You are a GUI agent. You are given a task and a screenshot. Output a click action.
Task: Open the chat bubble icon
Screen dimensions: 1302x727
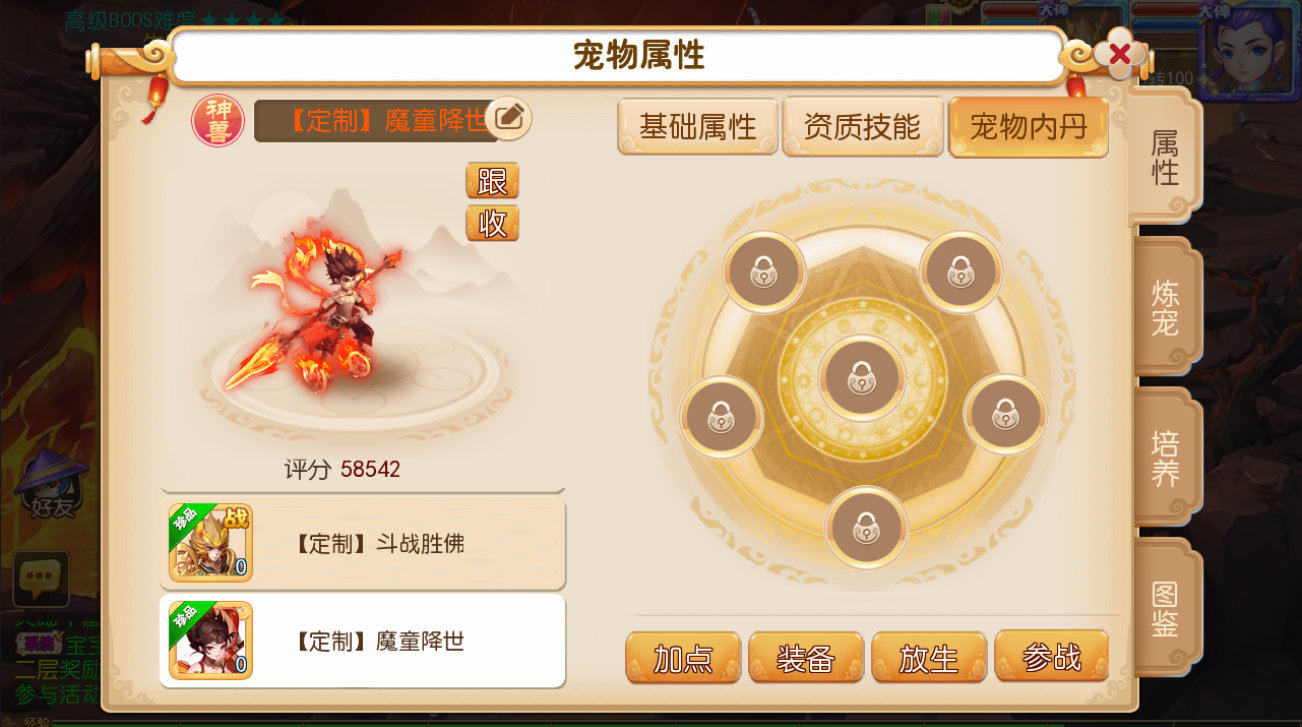[41, 577]
